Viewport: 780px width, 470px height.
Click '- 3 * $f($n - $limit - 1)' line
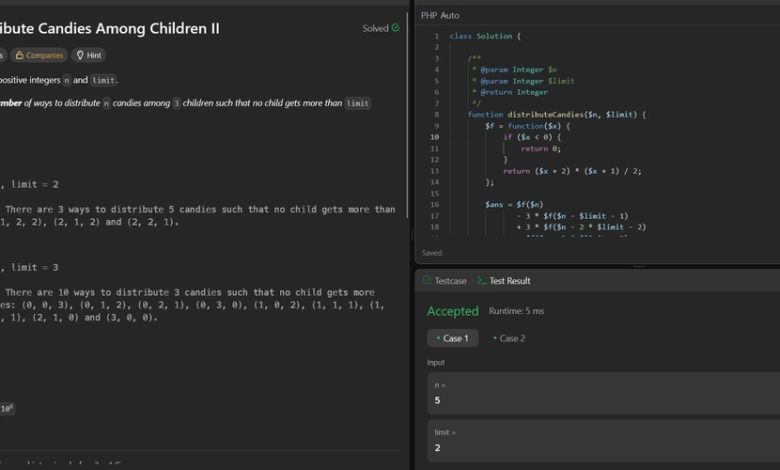[x=573, y=216]
